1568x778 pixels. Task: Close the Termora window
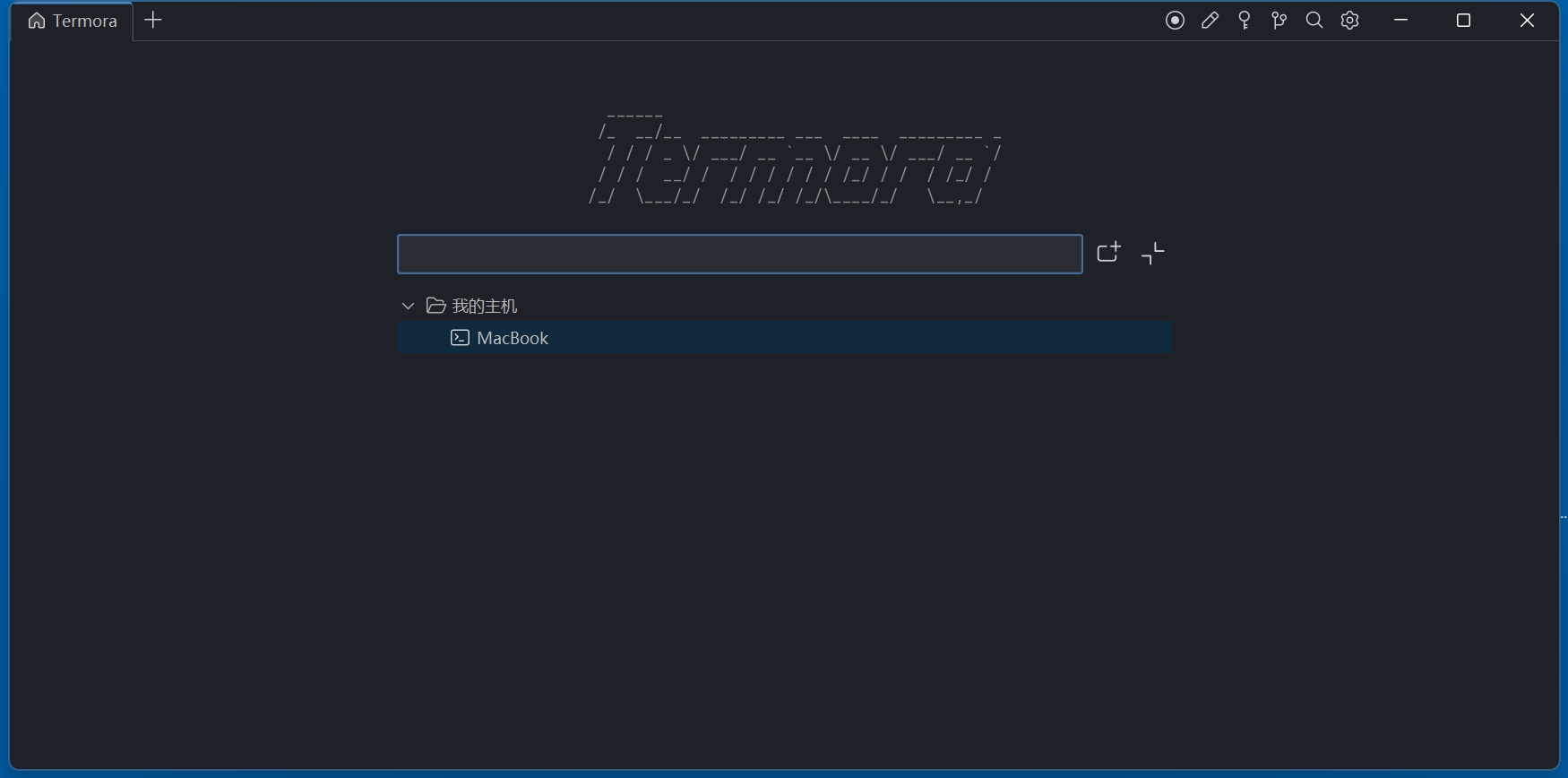point(1527,21)
